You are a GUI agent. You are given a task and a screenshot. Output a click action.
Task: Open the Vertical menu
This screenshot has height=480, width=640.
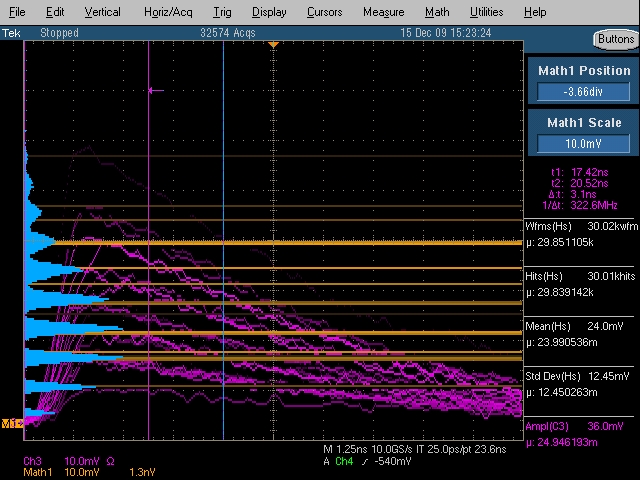102,12
